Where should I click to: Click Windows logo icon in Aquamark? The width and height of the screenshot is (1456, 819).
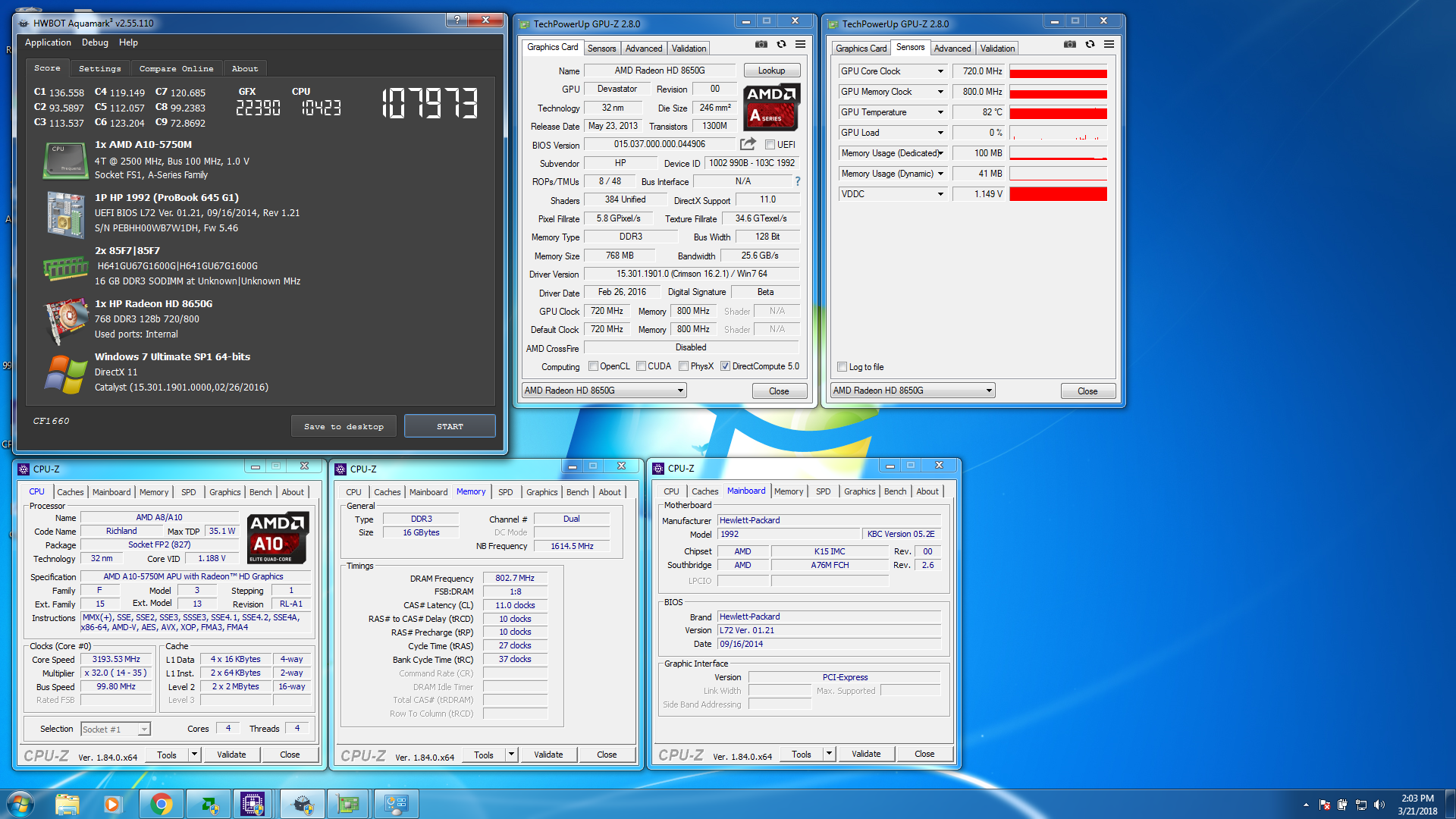pos(66,374)
